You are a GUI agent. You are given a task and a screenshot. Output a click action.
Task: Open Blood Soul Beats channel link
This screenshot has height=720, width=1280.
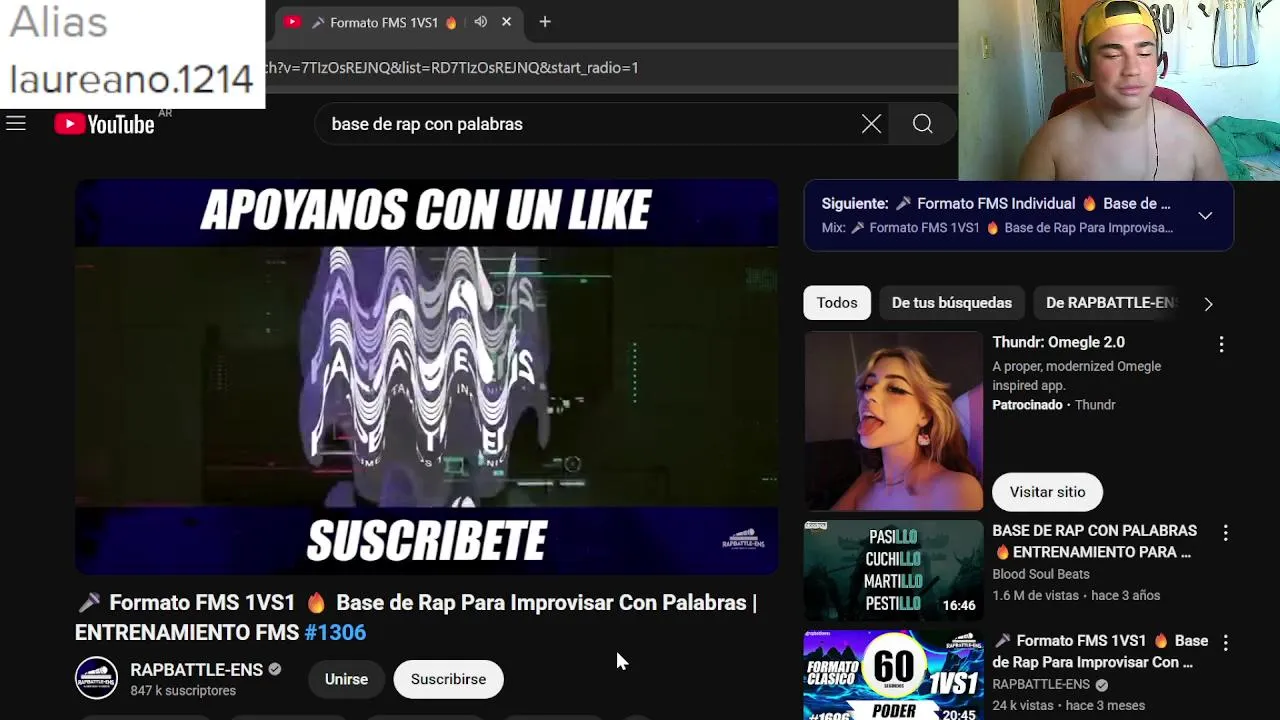[1041, 574]
